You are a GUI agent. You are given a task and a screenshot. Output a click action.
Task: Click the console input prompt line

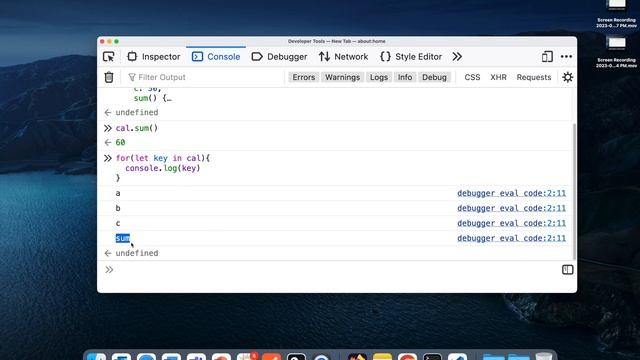pyautogui.click(x=335, y=270)
